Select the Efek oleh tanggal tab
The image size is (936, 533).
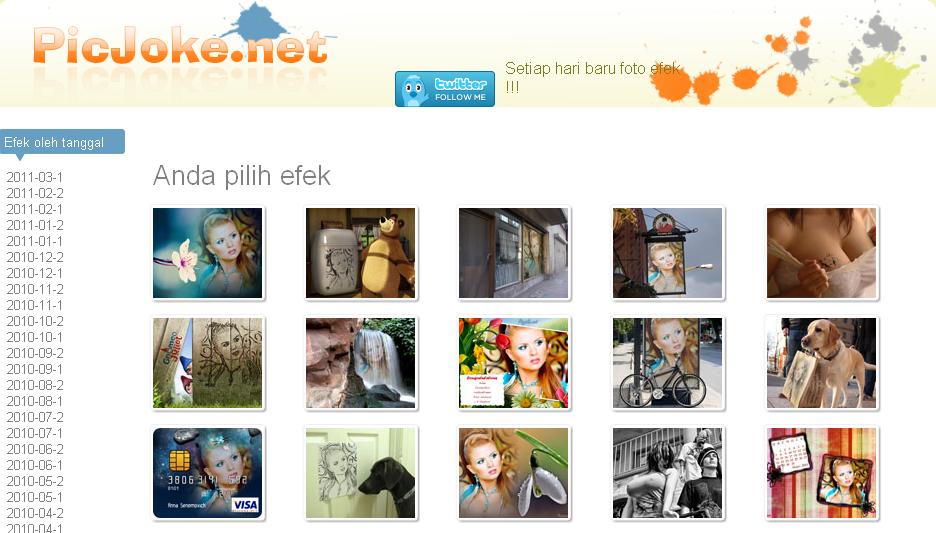pyautogui.click(x=63, y=142)
